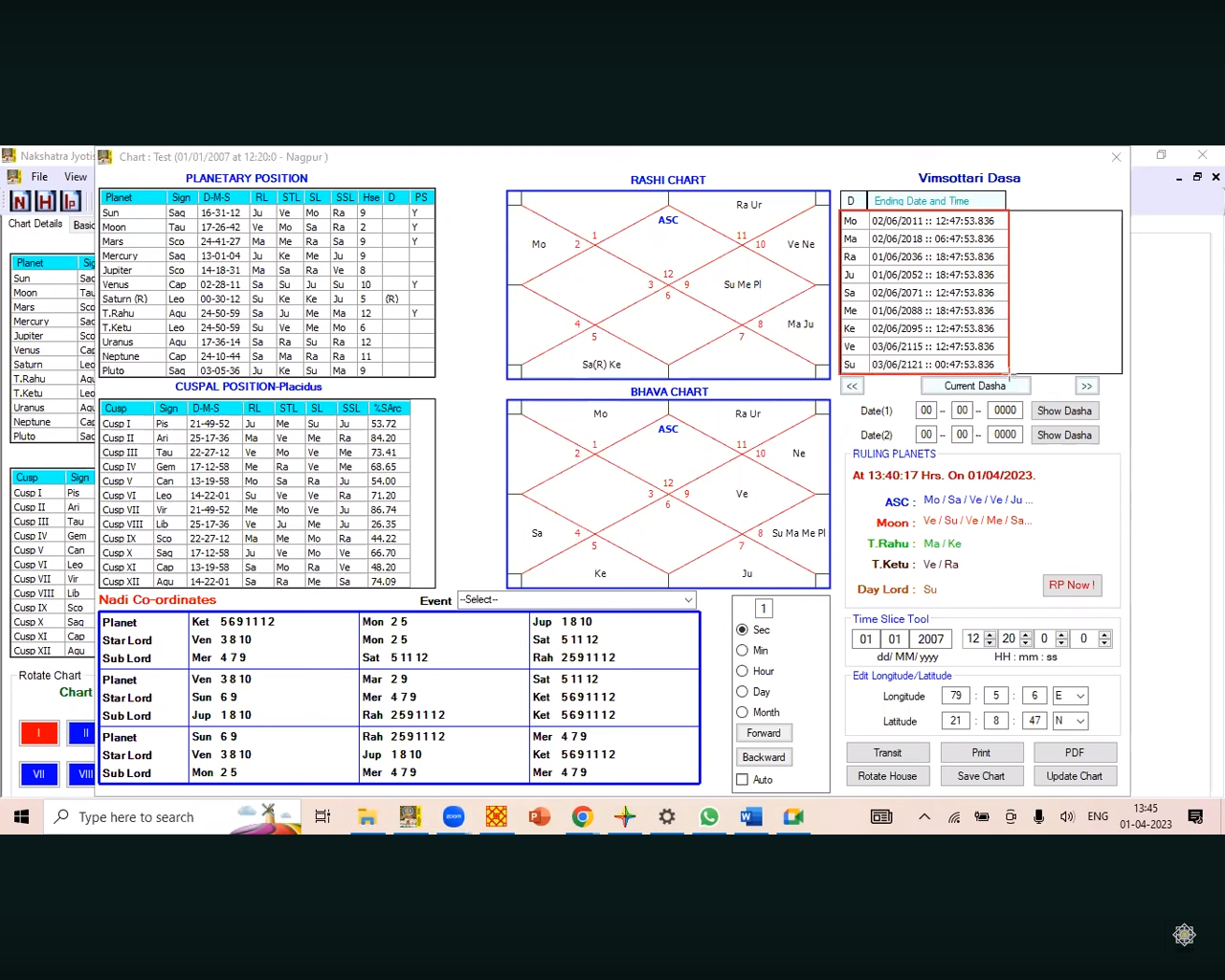Image resolution: width=1225 pixels, height=980 pixels.
Task: Click the red N toolbar icon
Action: coord(20,201)
